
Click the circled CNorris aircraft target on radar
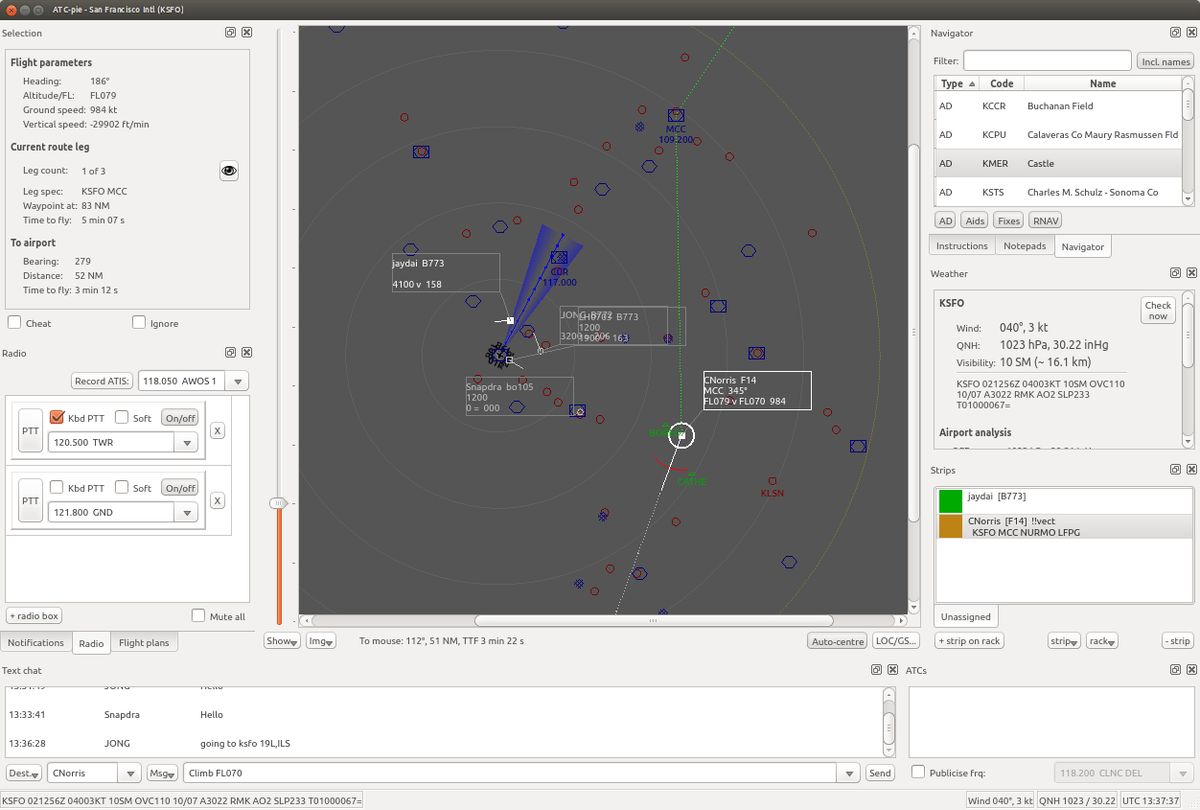[x=681, y=435]
